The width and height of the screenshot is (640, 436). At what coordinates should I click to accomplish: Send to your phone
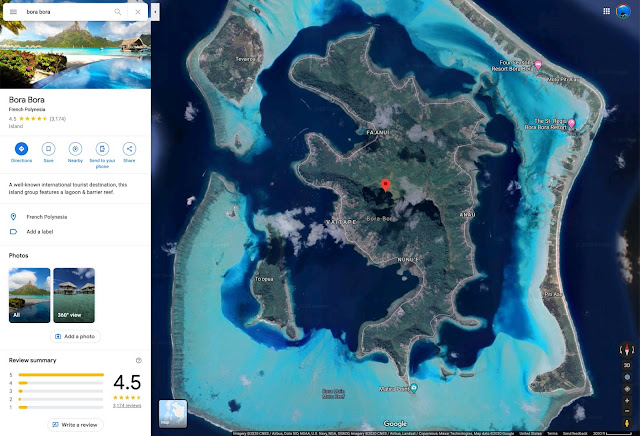click(102, 149)
